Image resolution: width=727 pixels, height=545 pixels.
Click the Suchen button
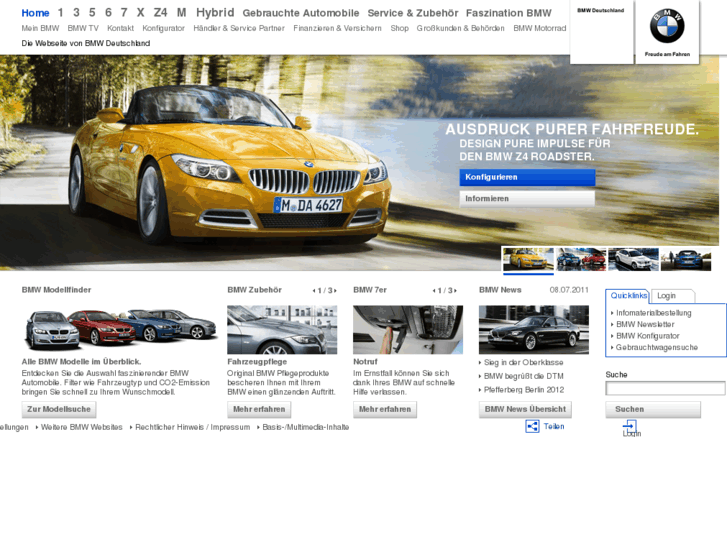click(653, 409)
